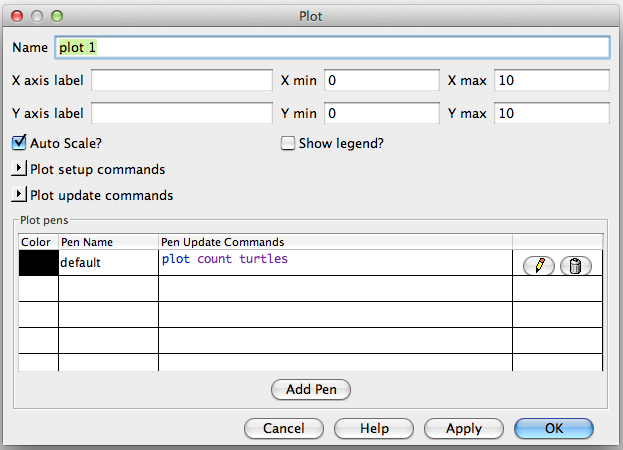Select the X min value field
The width and height of the screenshot is (623, 450).
tap(382, 80)
